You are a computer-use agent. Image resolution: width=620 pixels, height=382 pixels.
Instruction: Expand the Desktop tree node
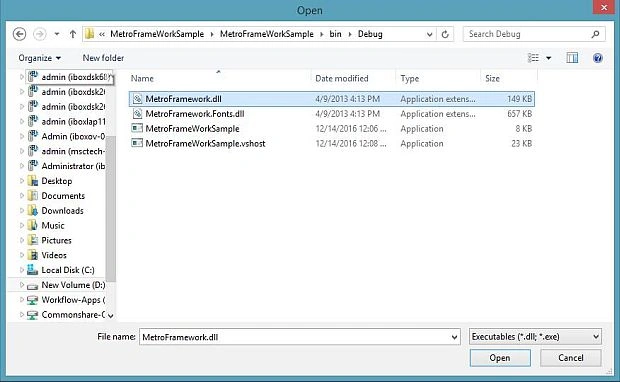(22, 181)
